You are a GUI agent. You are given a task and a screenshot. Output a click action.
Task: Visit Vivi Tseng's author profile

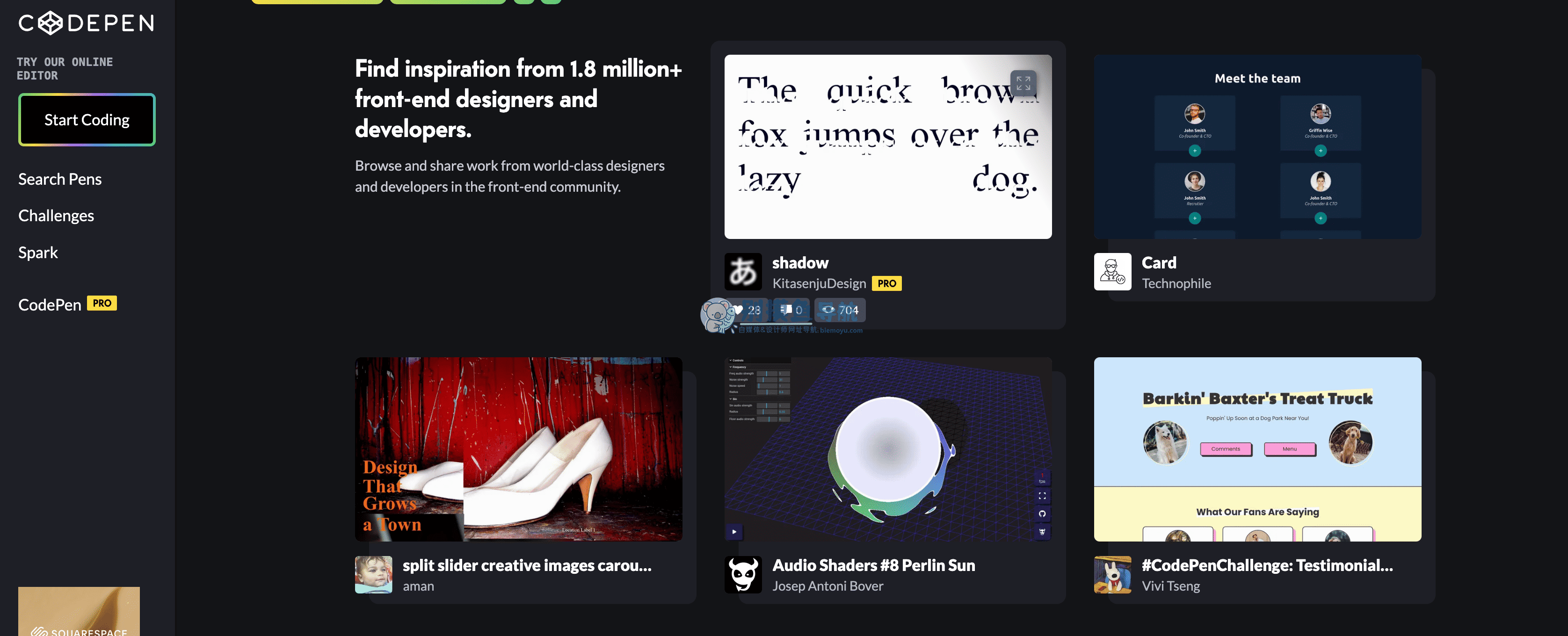1170,586
